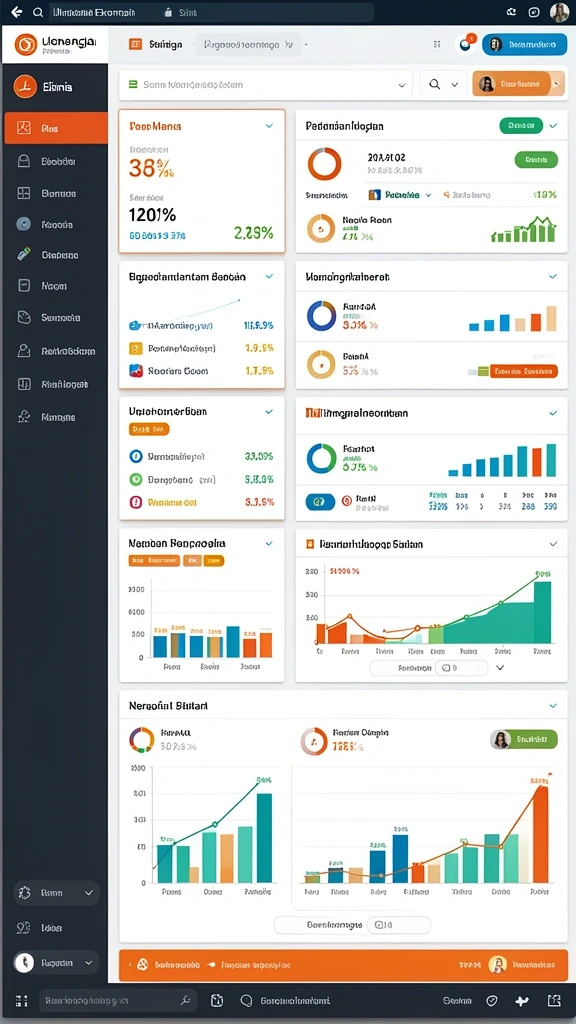Toggle the green avatar switch in bottom card
This screenshot has height=1024, width=576.
(523, 739)
